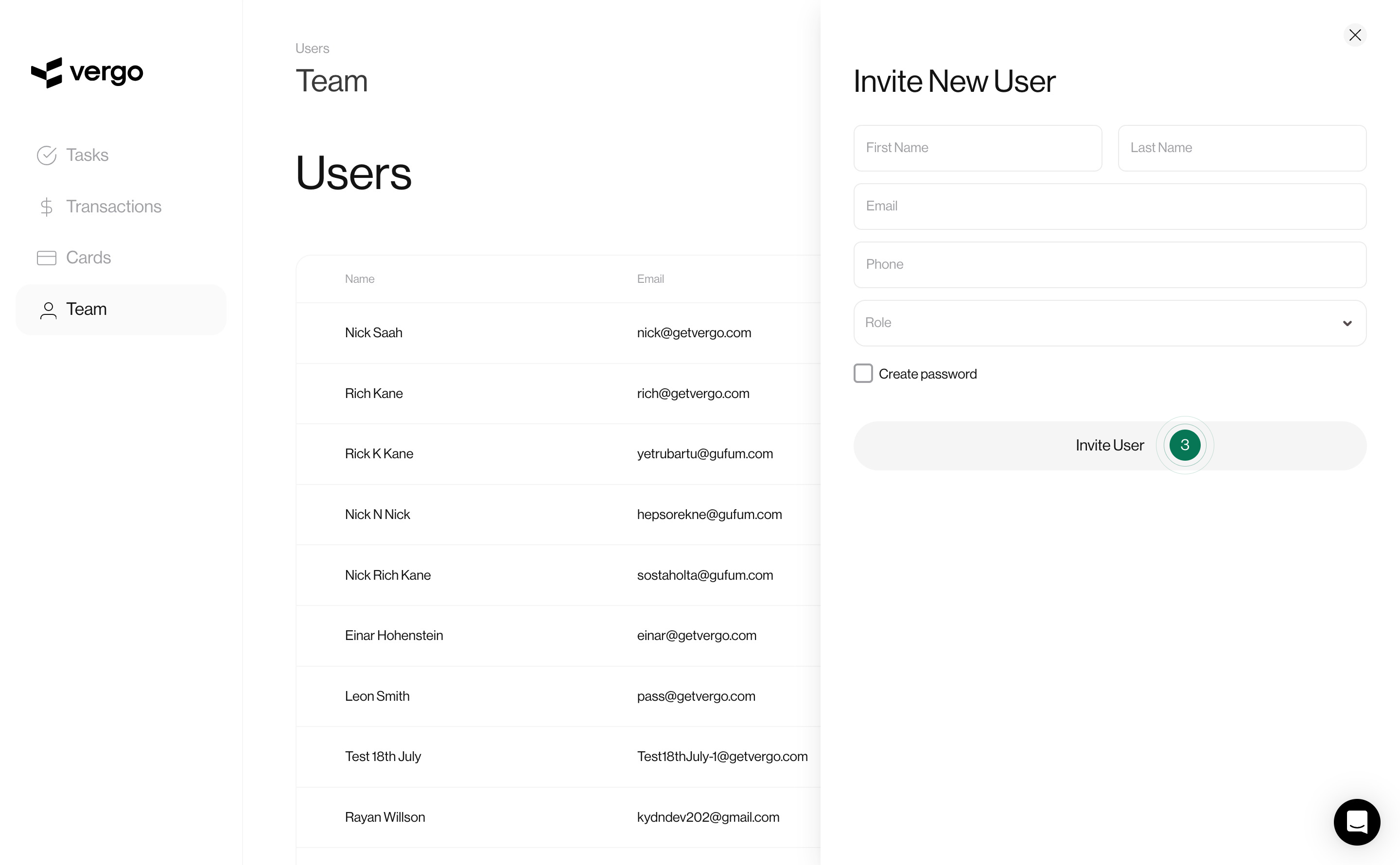Click the Invite New User heading

(954, 81)
